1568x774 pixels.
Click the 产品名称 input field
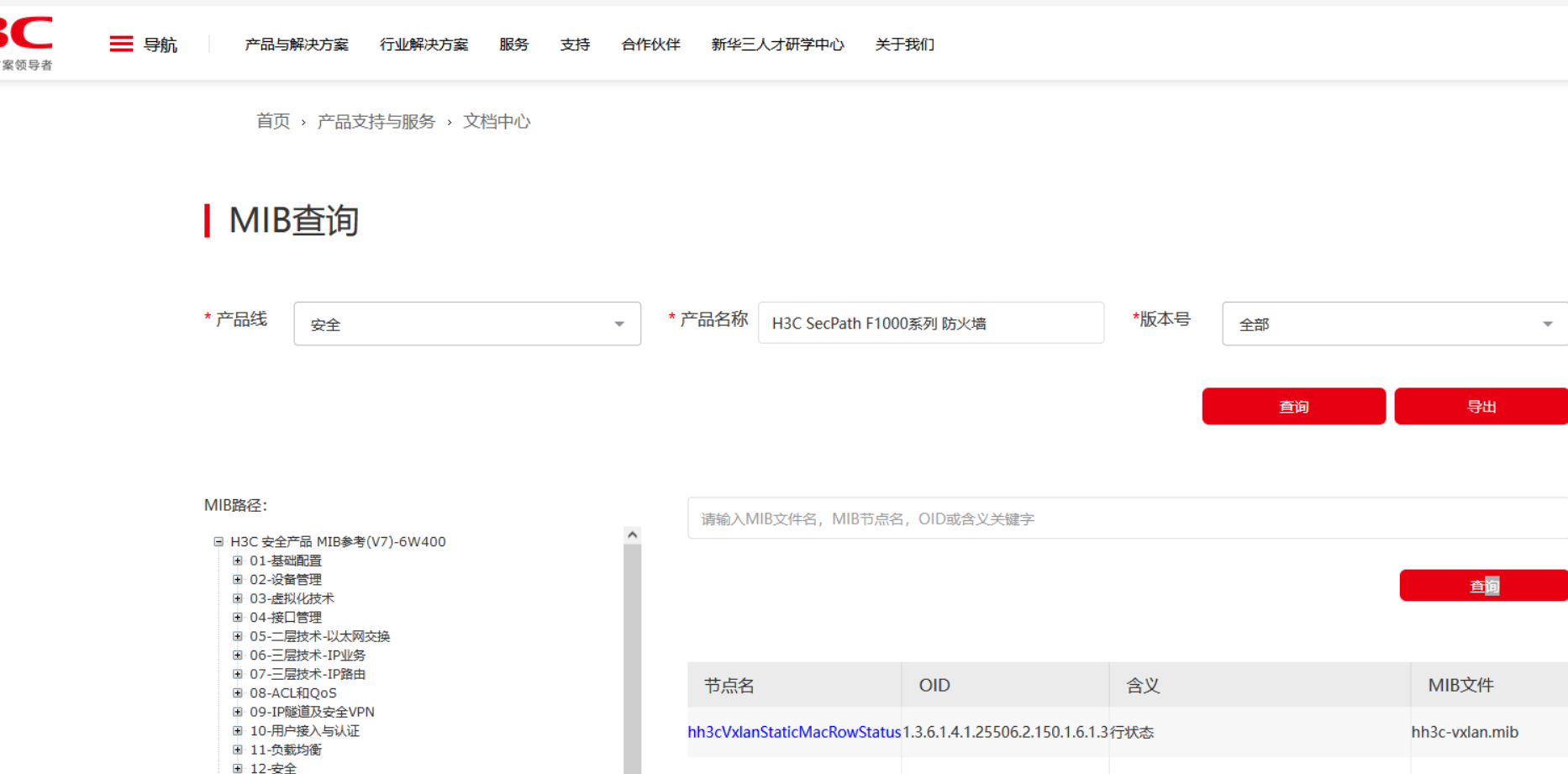coord(931,323)
